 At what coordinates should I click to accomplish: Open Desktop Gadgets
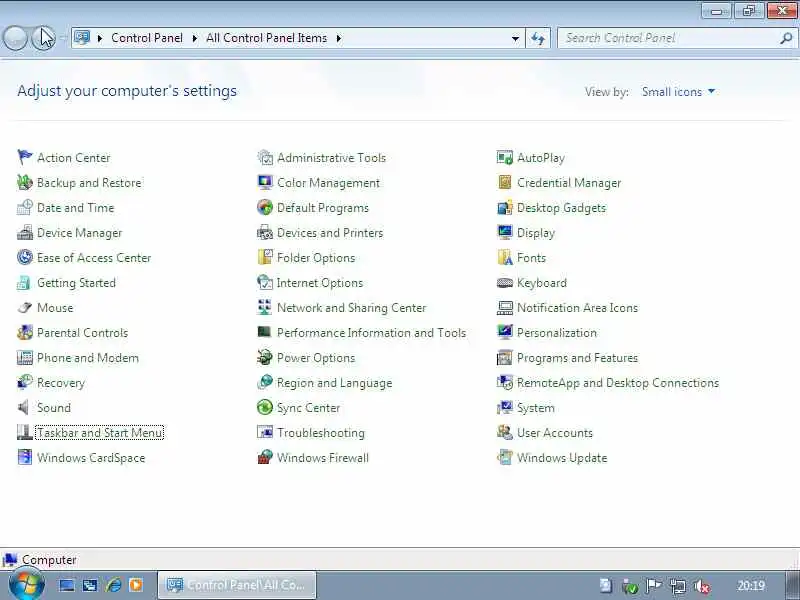561,208
